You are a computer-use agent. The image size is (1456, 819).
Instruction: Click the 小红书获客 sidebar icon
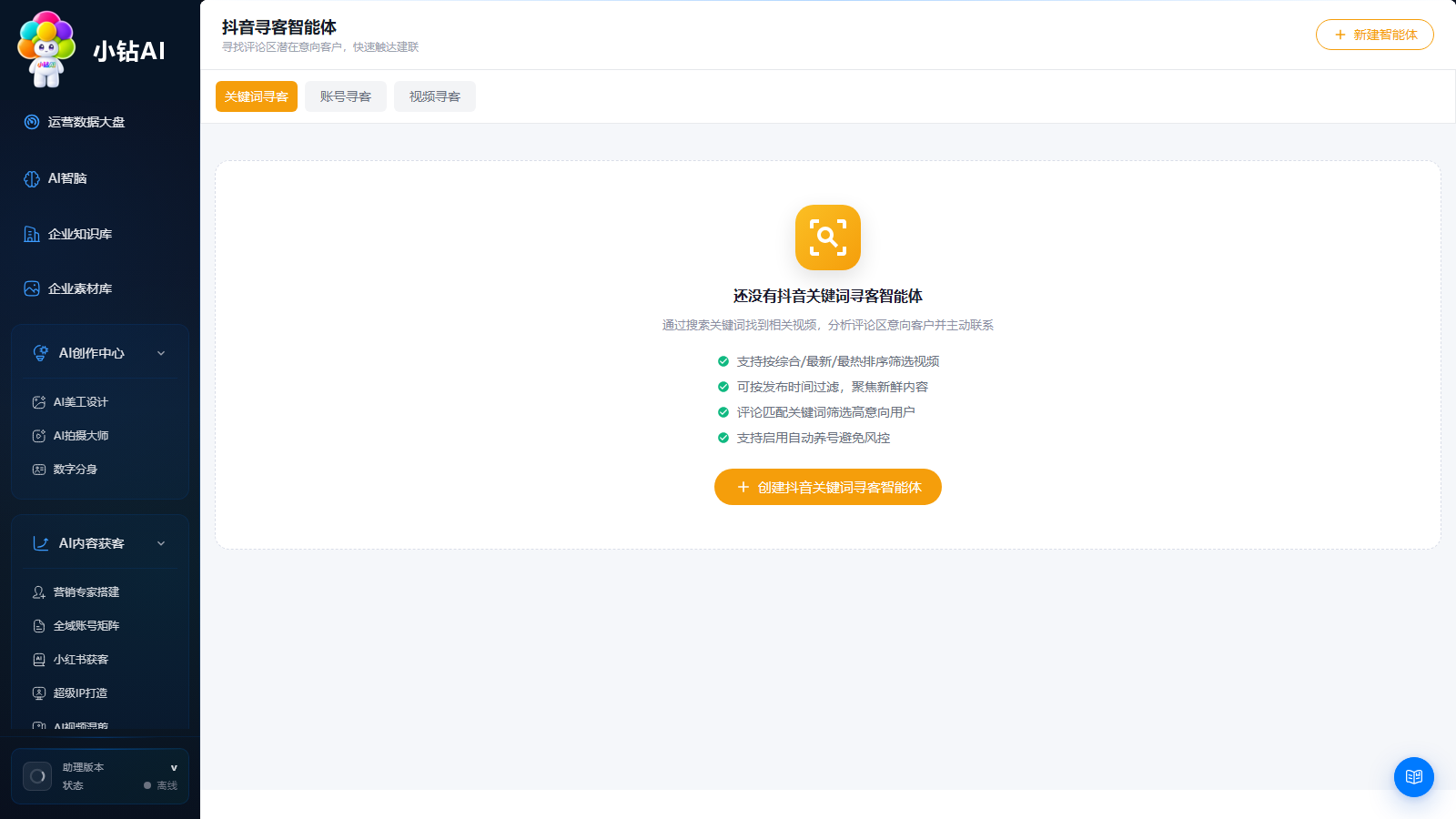(x=39, y=660)
